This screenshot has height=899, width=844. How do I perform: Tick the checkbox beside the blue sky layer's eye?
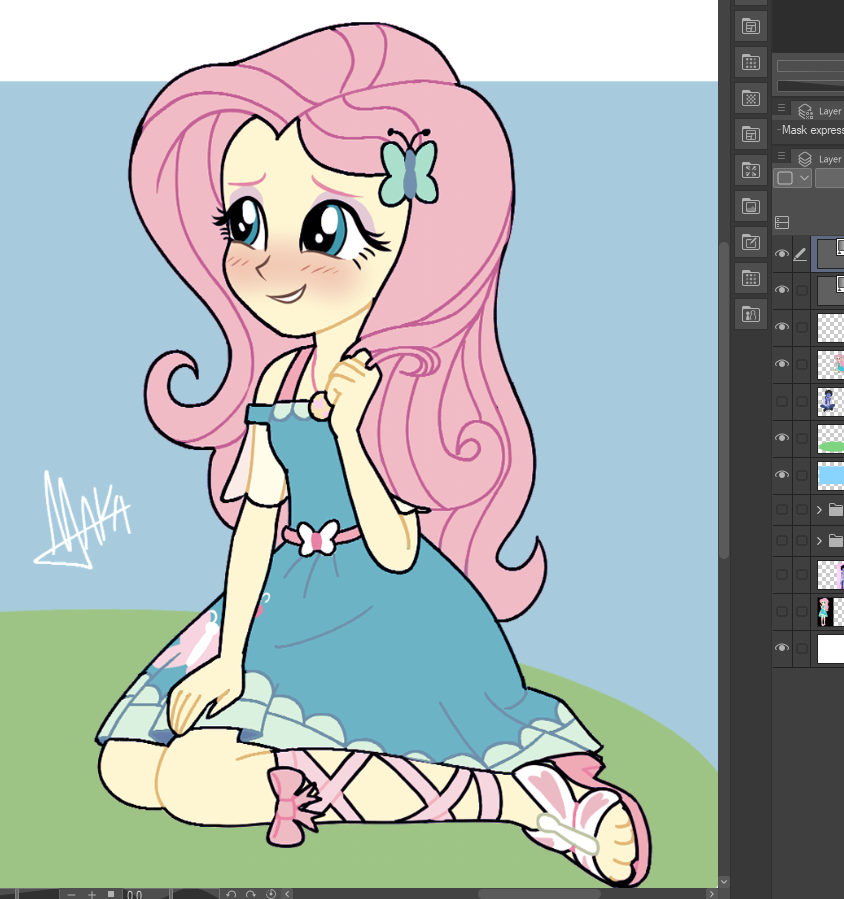(x=802, y=475)
